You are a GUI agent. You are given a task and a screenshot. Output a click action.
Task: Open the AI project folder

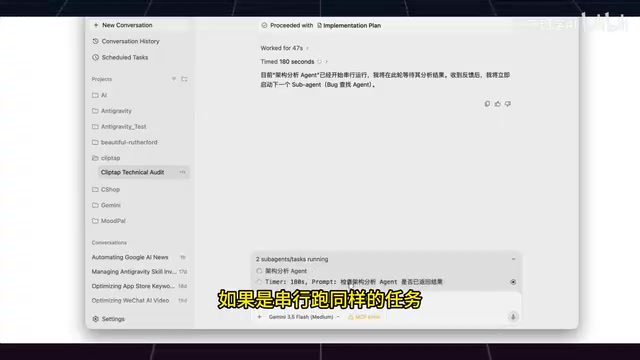pyautogui.click(x=100, y=95)
